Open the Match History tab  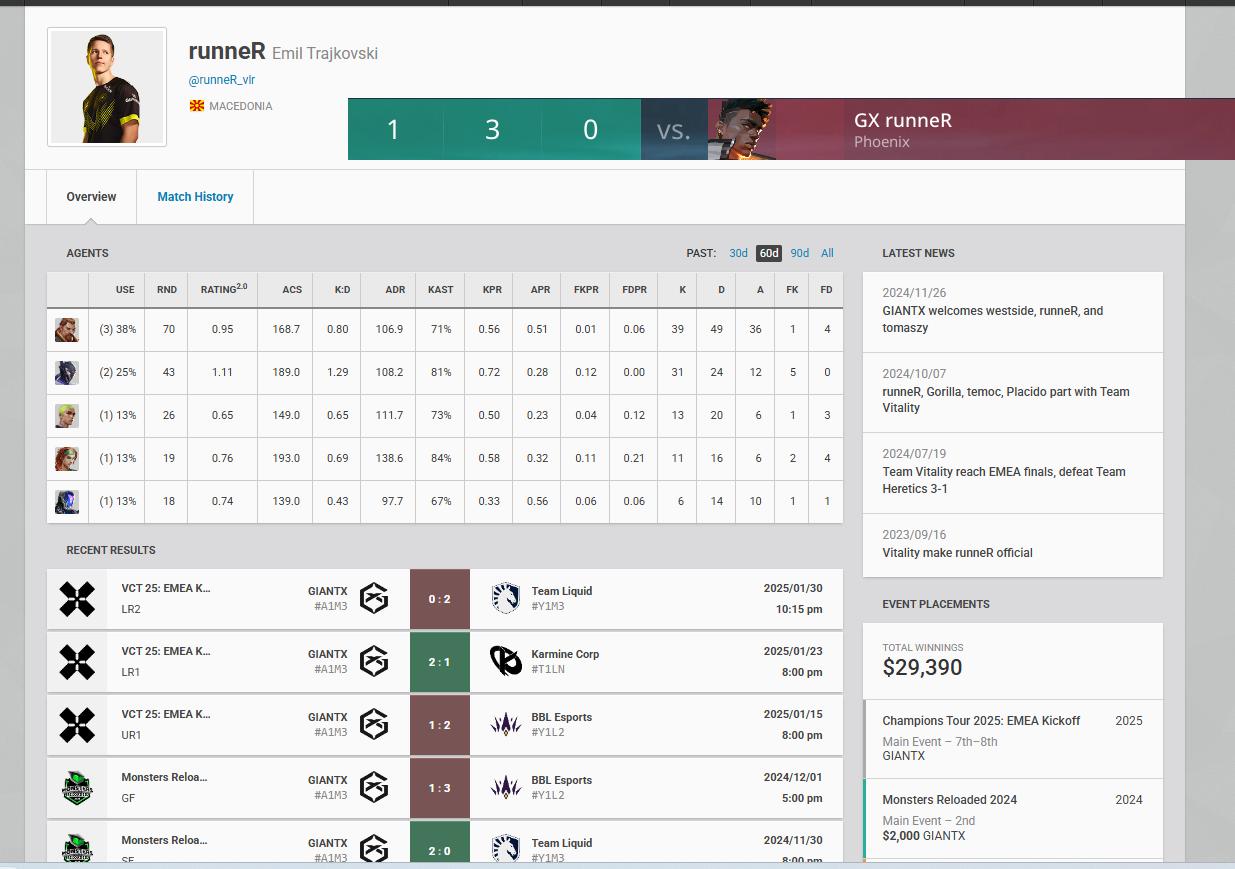[x=195, y=197]
